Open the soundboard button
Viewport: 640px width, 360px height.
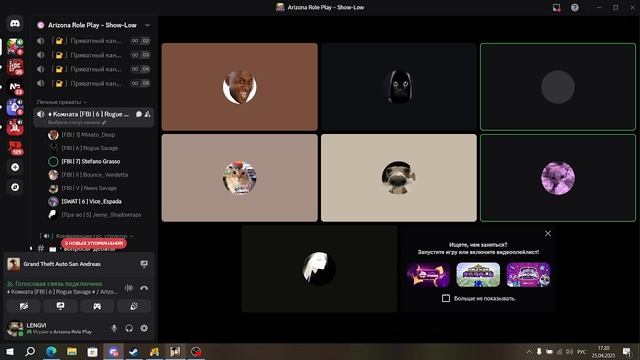coord(133,306)
